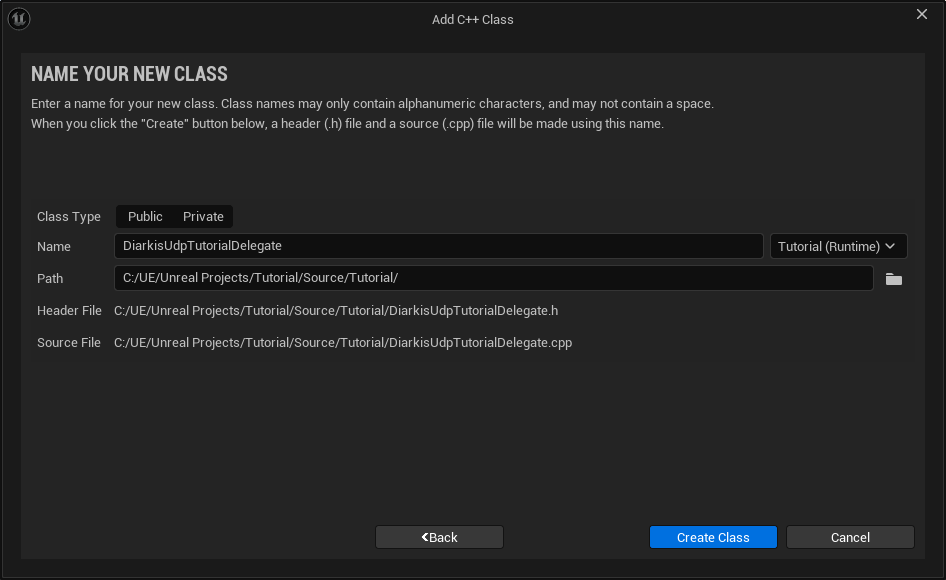Set Class Type to Public

(x=145, y=217)
